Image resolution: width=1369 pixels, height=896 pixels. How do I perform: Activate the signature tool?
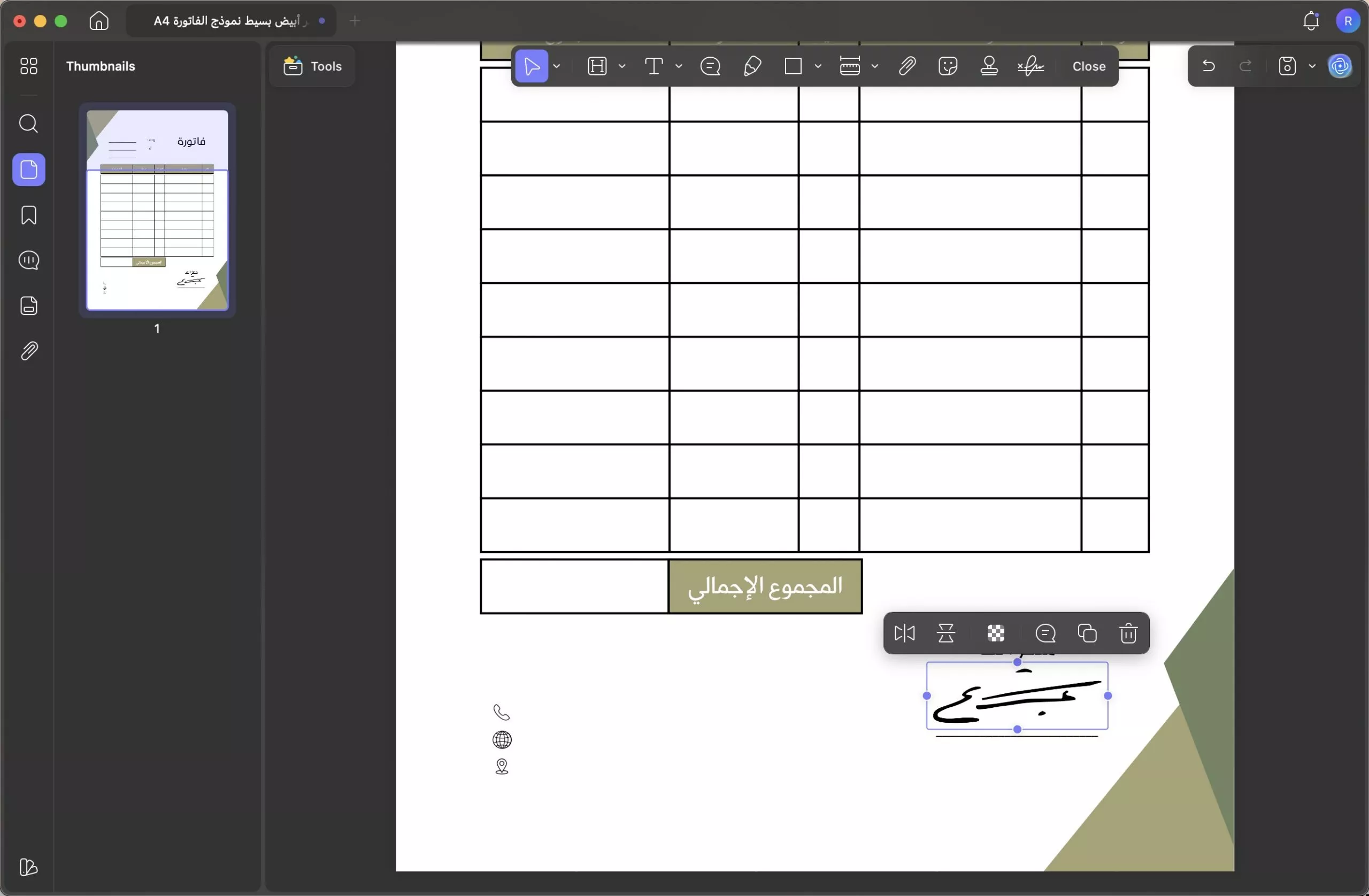click(x=1030, y=66)
